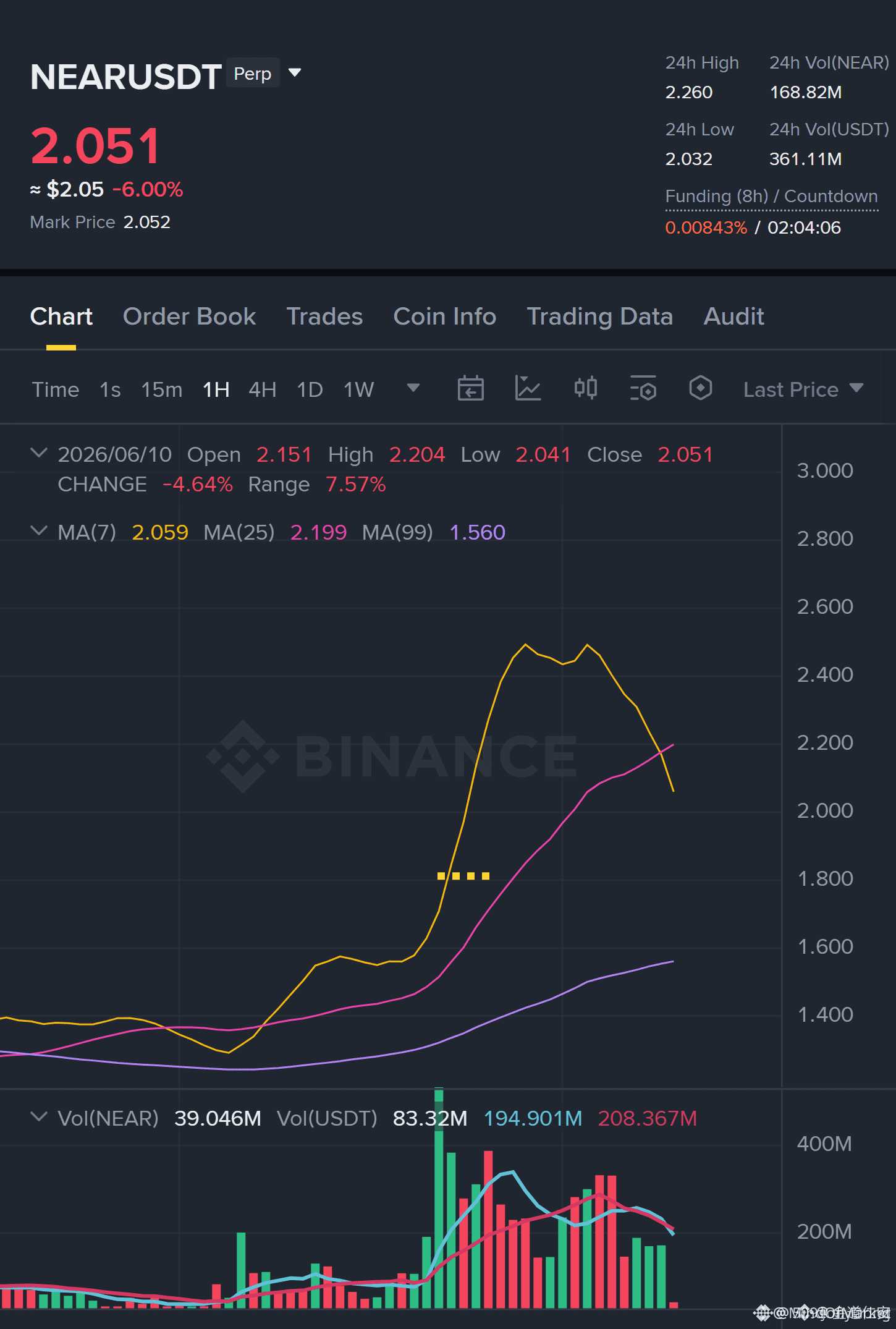Select the Time chart interval

(x=56, y=389)
